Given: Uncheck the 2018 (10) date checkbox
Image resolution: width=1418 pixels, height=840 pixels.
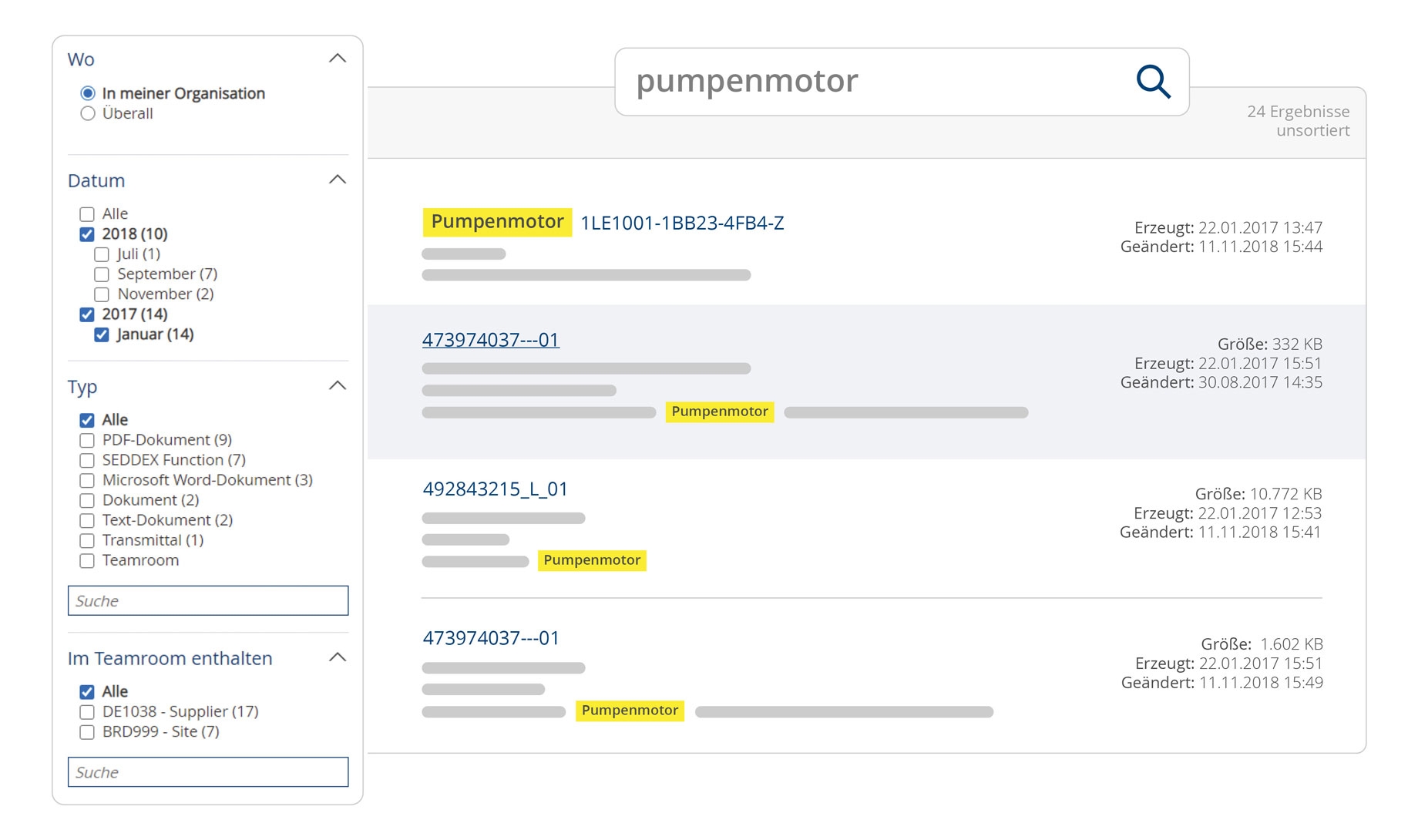Looking at the screenshot, I should pos(87,234).
